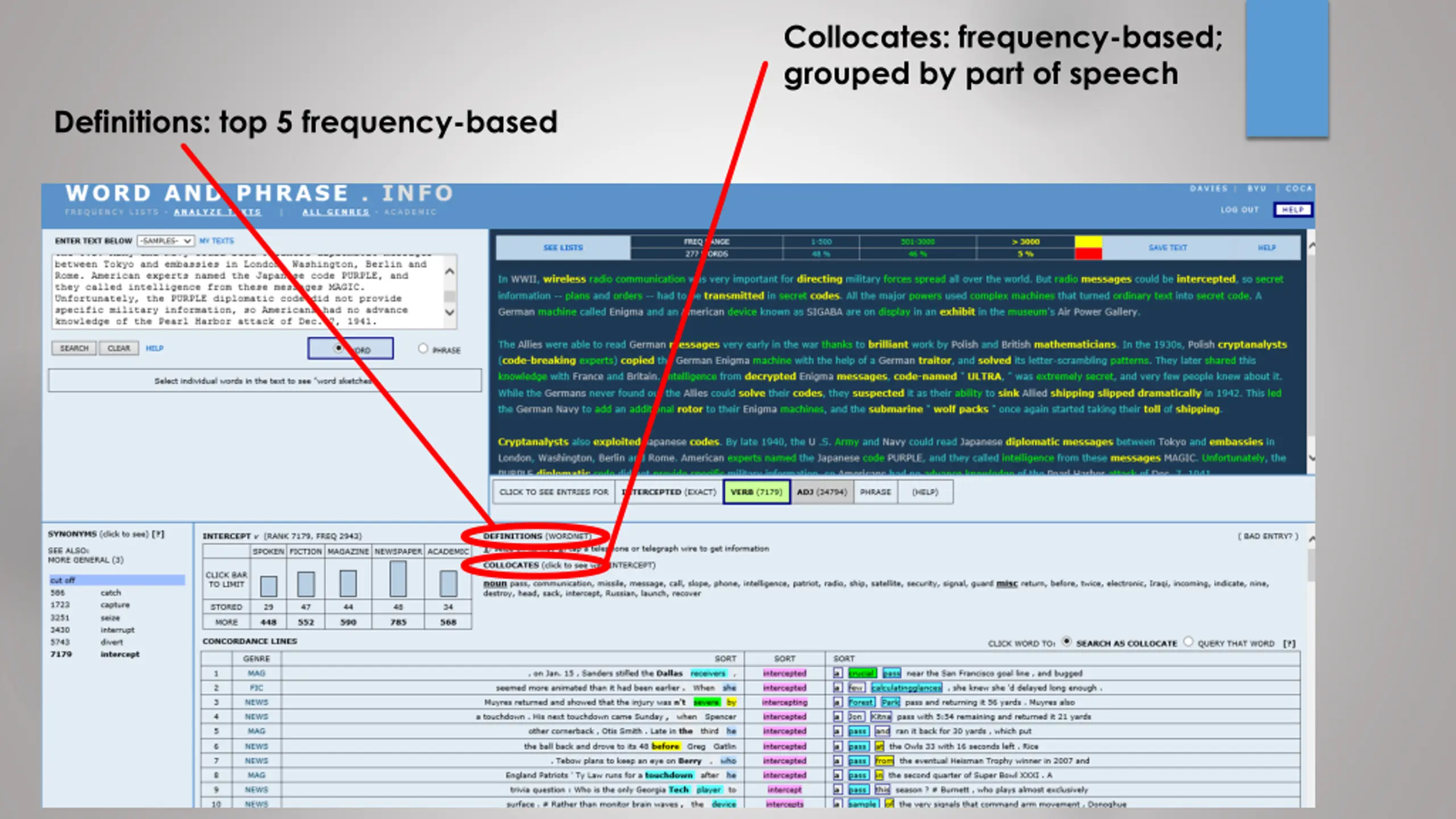Click the 'misc' collocates heading

point(1007,584)
